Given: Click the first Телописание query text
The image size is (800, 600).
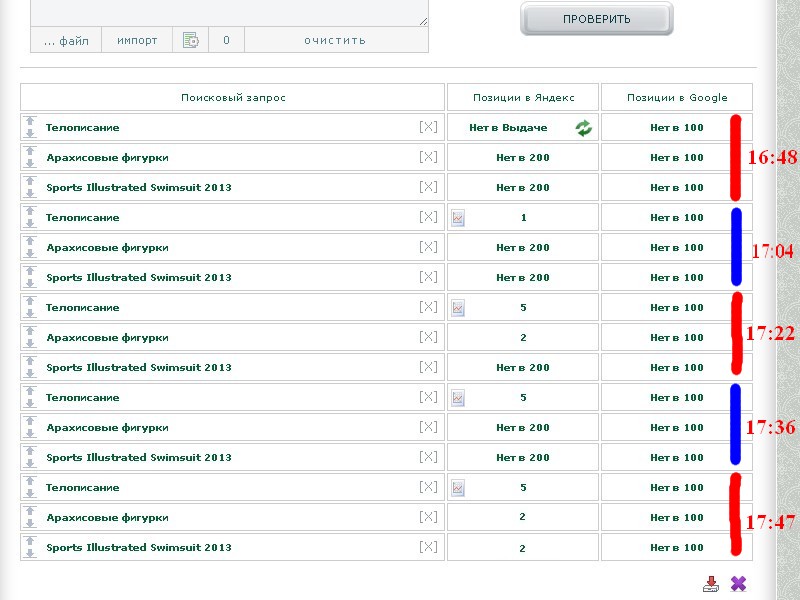Looking at the screenshot, I should tap(83, 128).
